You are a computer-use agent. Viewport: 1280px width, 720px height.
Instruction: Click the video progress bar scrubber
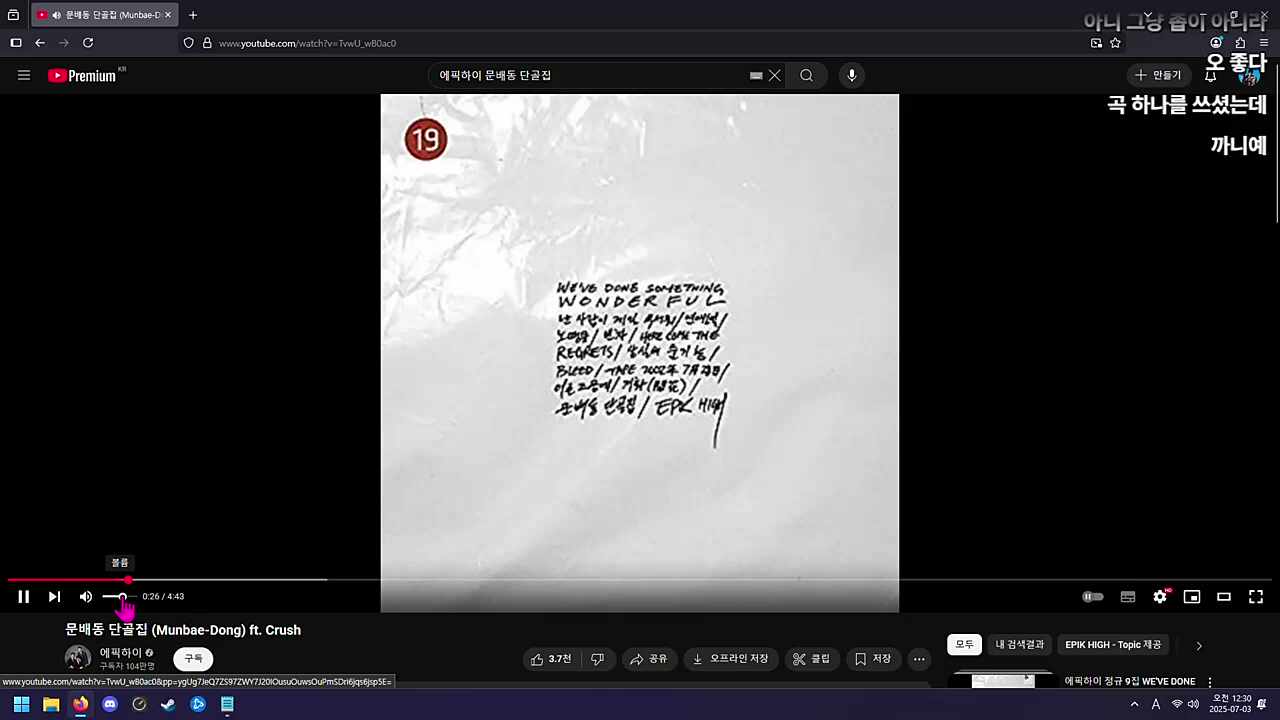[x=128, y=580]
